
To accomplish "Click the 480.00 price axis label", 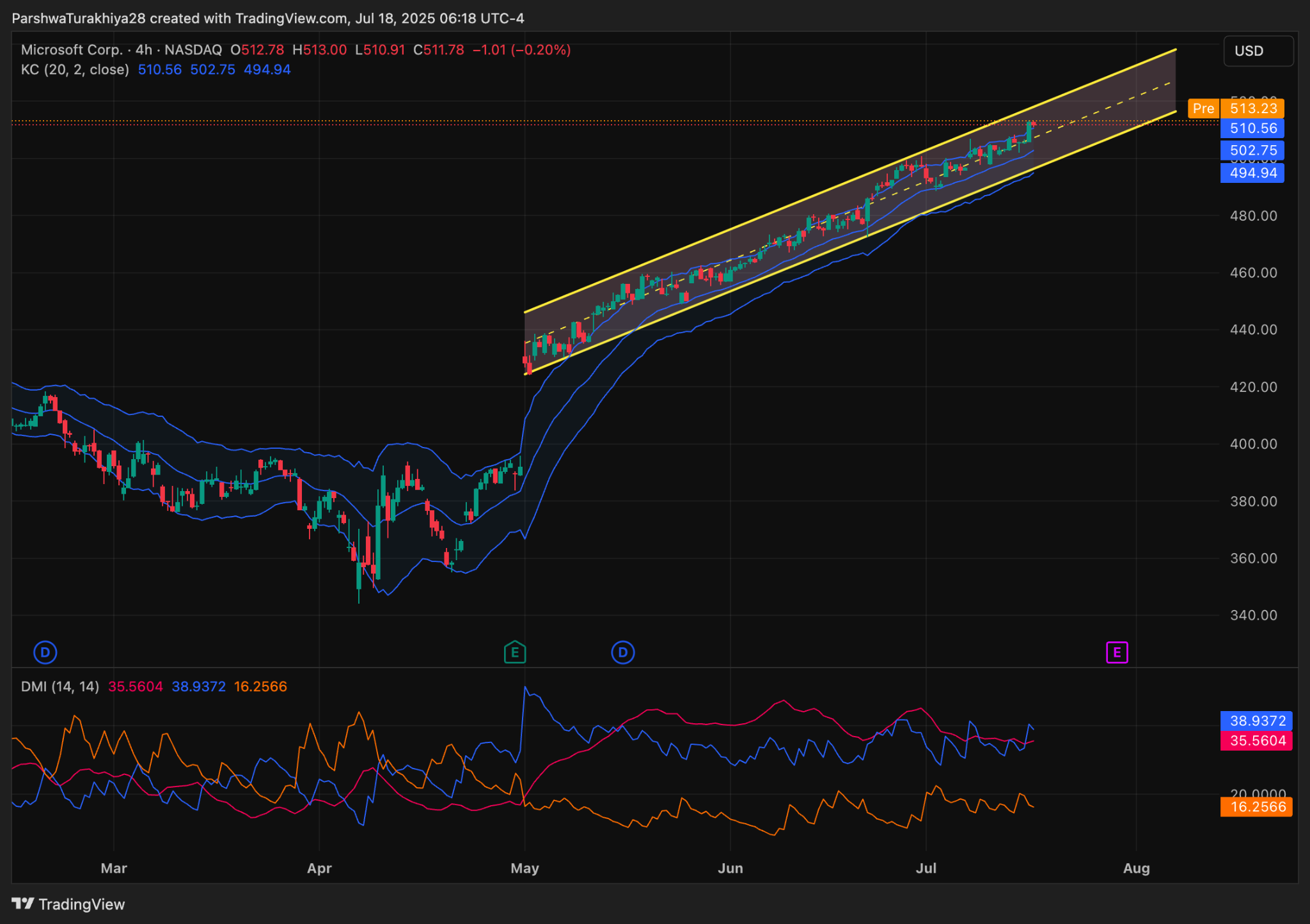I will click(x=1253, y=216).
